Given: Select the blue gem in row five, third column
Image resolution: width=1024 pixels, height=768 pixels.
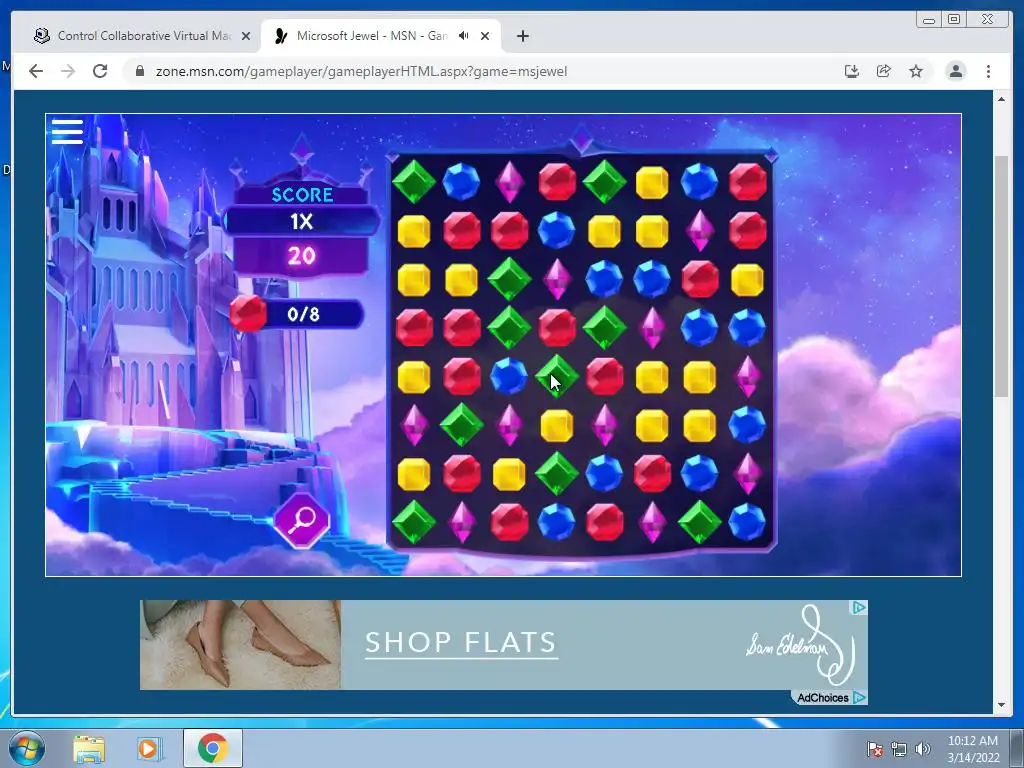Looking at the screenshot, I should click(509, 376).
